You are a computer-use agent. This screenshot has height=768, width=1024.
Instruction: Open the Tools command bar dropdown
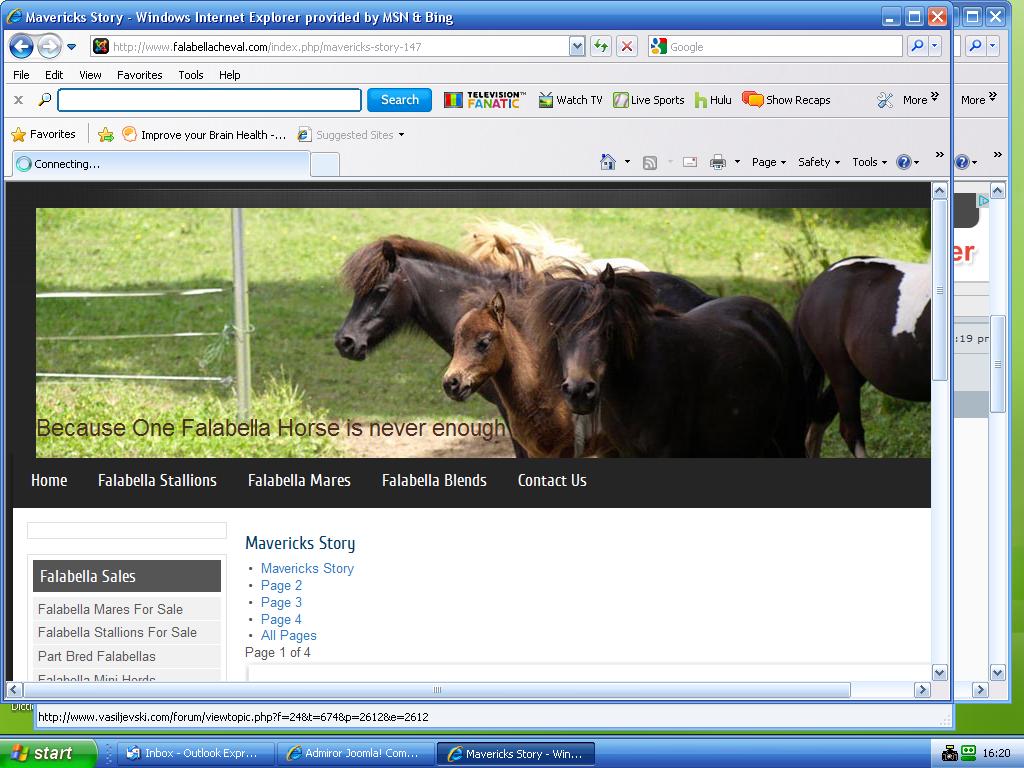(869, 162)
